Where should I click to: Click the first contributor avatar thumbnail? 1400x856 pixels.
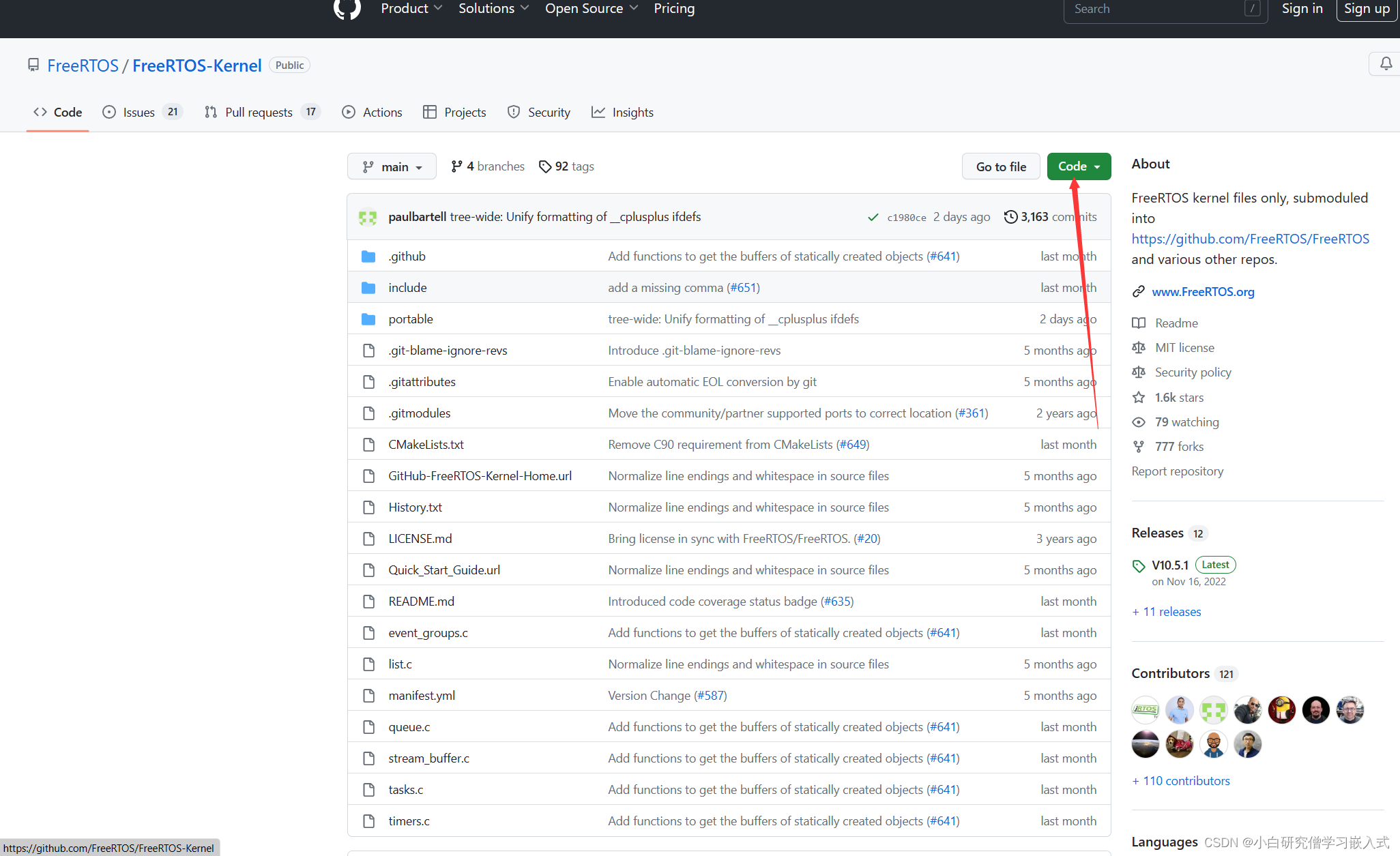pyautogui.click(x=1146, y=710)
